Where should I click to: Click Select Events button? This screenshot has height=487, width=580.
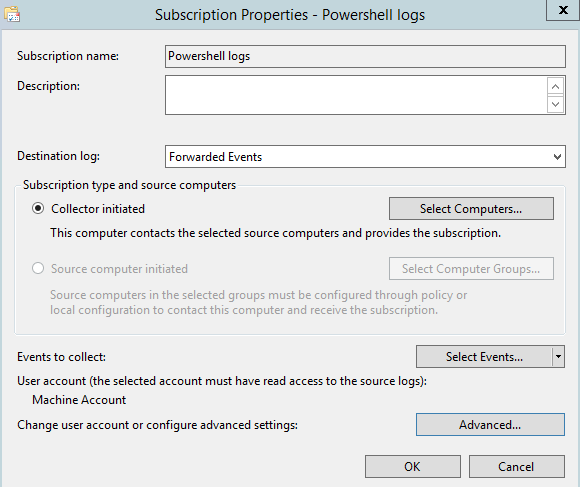click(484, 356)
